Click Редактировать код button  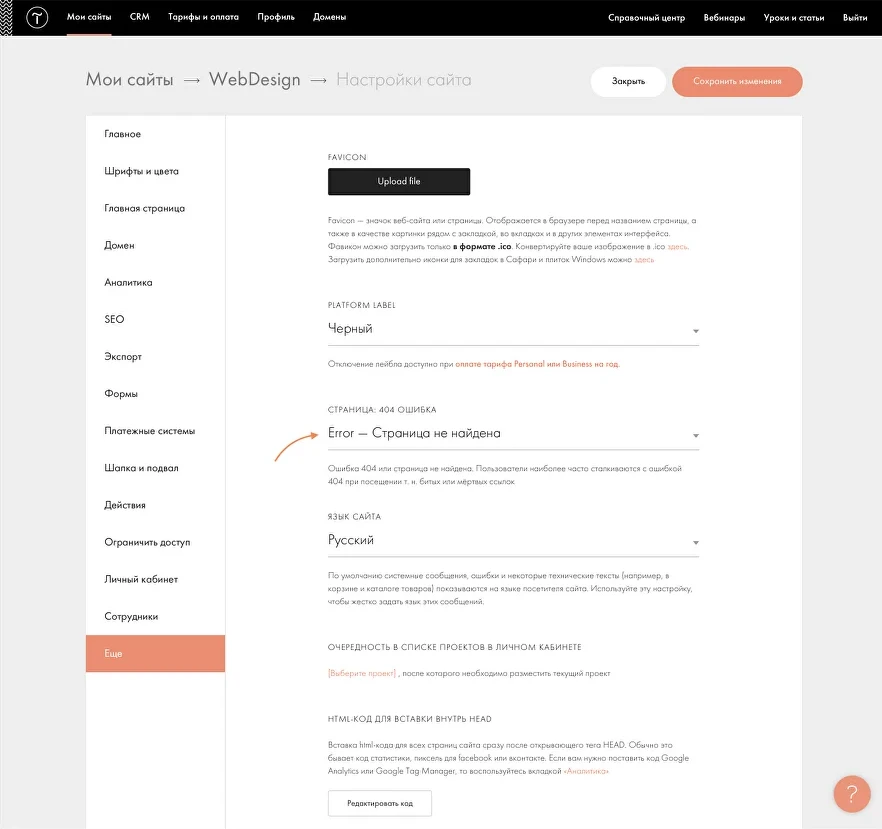[x=379, y=803]
